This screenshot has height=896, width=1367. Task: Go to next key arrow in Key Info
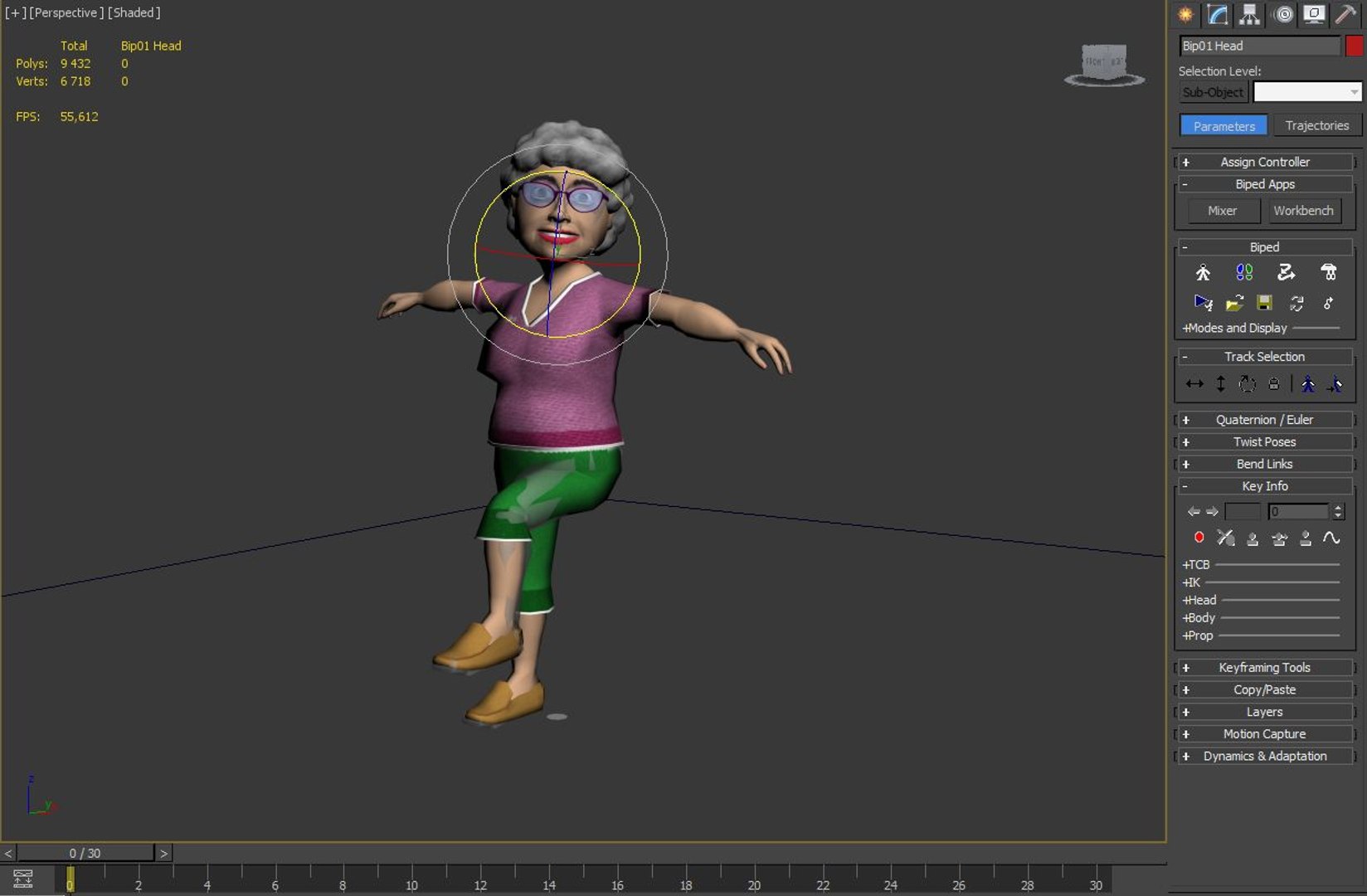coord(1212,511)
